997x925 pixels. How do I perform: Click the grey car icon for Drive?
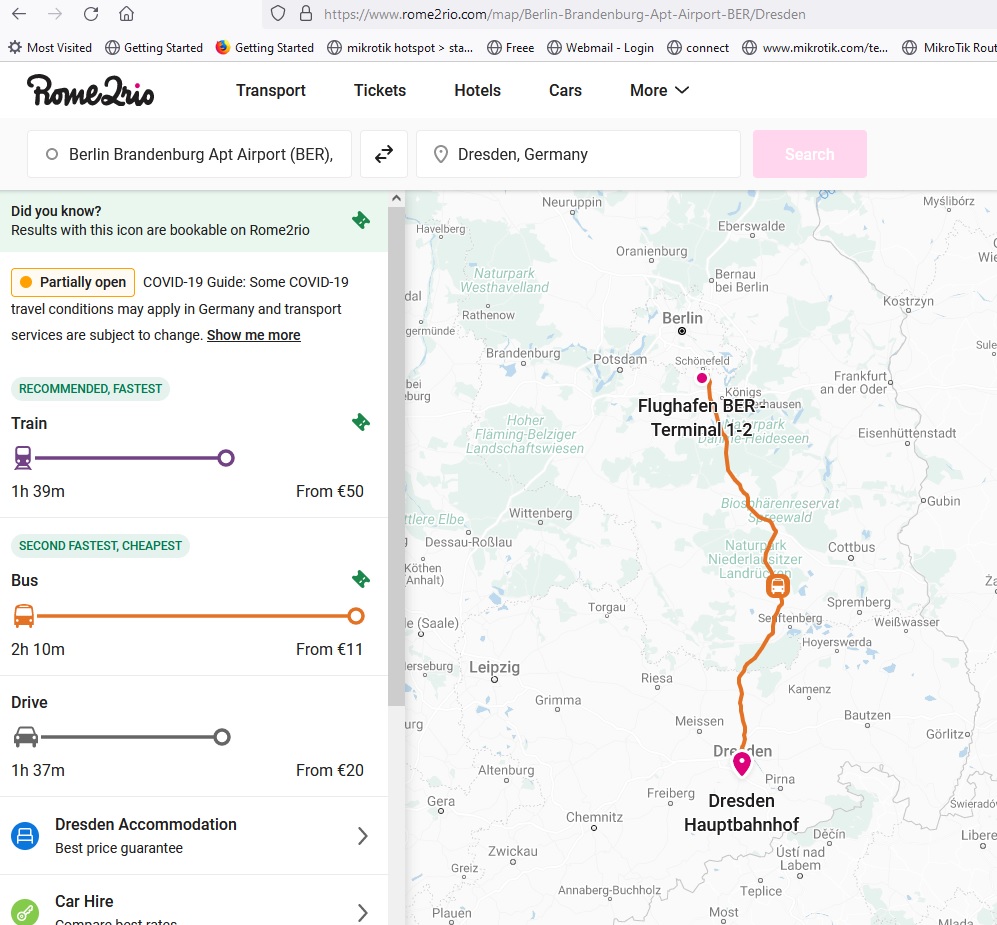click(x=26, y=737)
